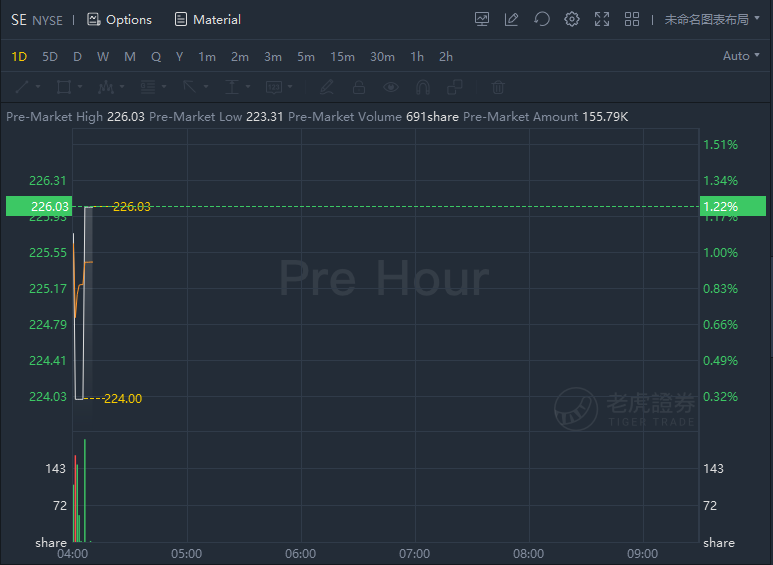Select the 123 text annotation tool
773x565 pixels.
[274, 87]
